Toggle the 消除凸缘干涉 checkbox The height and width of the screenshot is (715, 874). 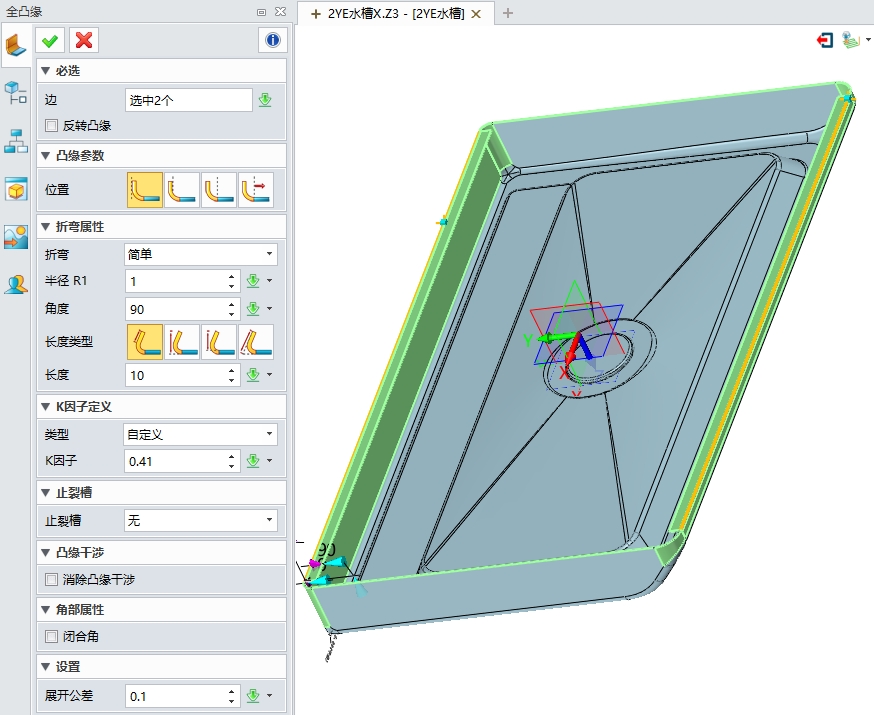pos(52,579)
